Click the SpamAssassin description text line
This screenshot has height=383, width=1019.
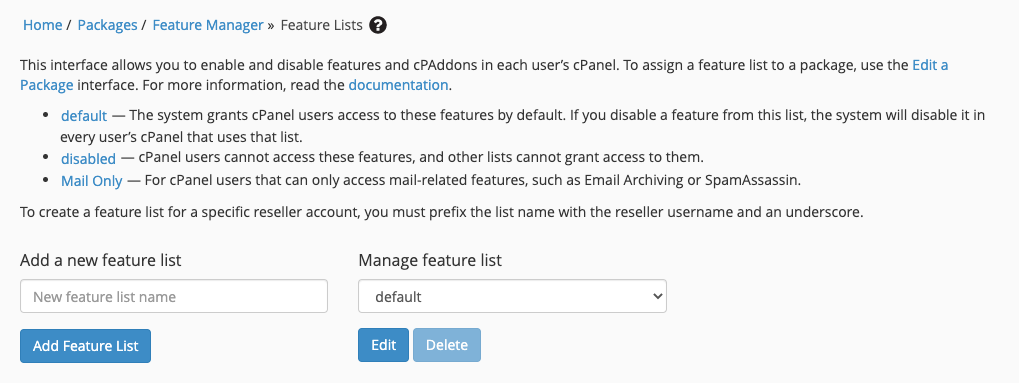(431, 181)
